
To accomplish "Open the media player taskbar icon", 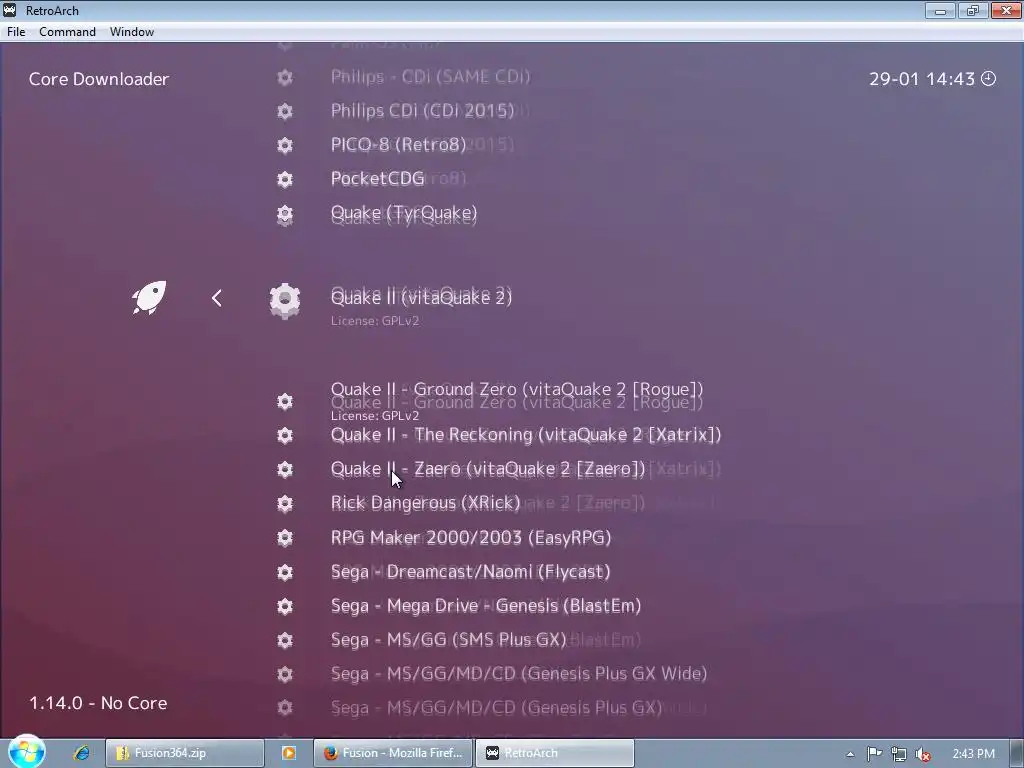I will (289, 753).
